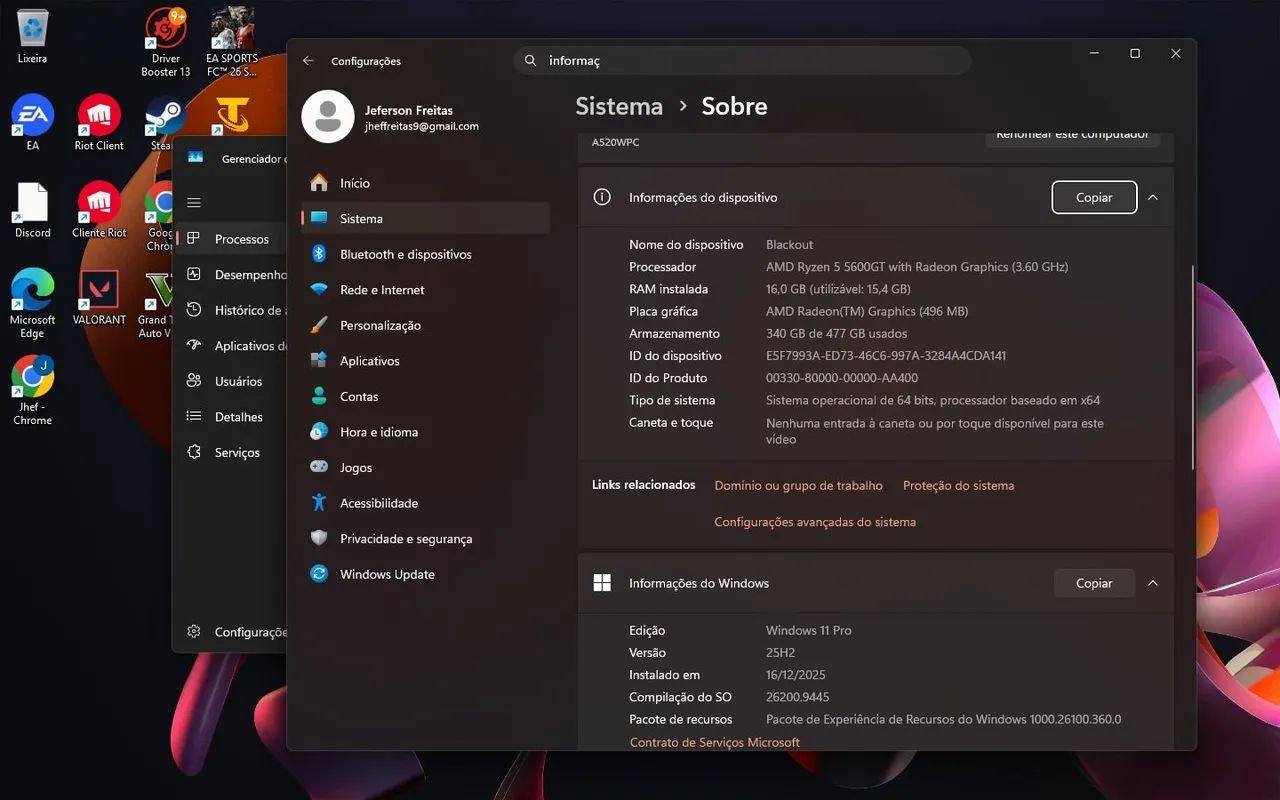Open EA SPORTS FC 26 shortcut
The width and height of the screenshot is (1280, 800).
pos(232,43)
